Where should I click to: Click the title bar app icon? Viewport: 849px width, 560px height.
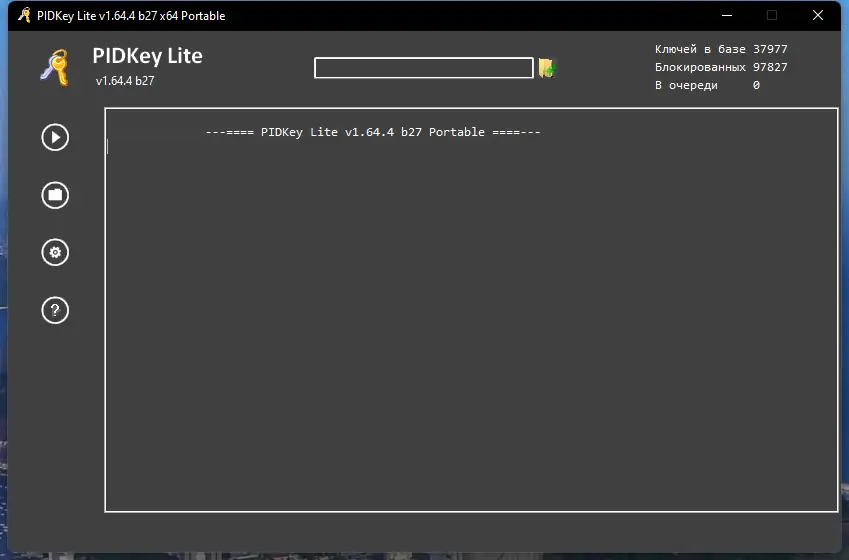(24, 15)
